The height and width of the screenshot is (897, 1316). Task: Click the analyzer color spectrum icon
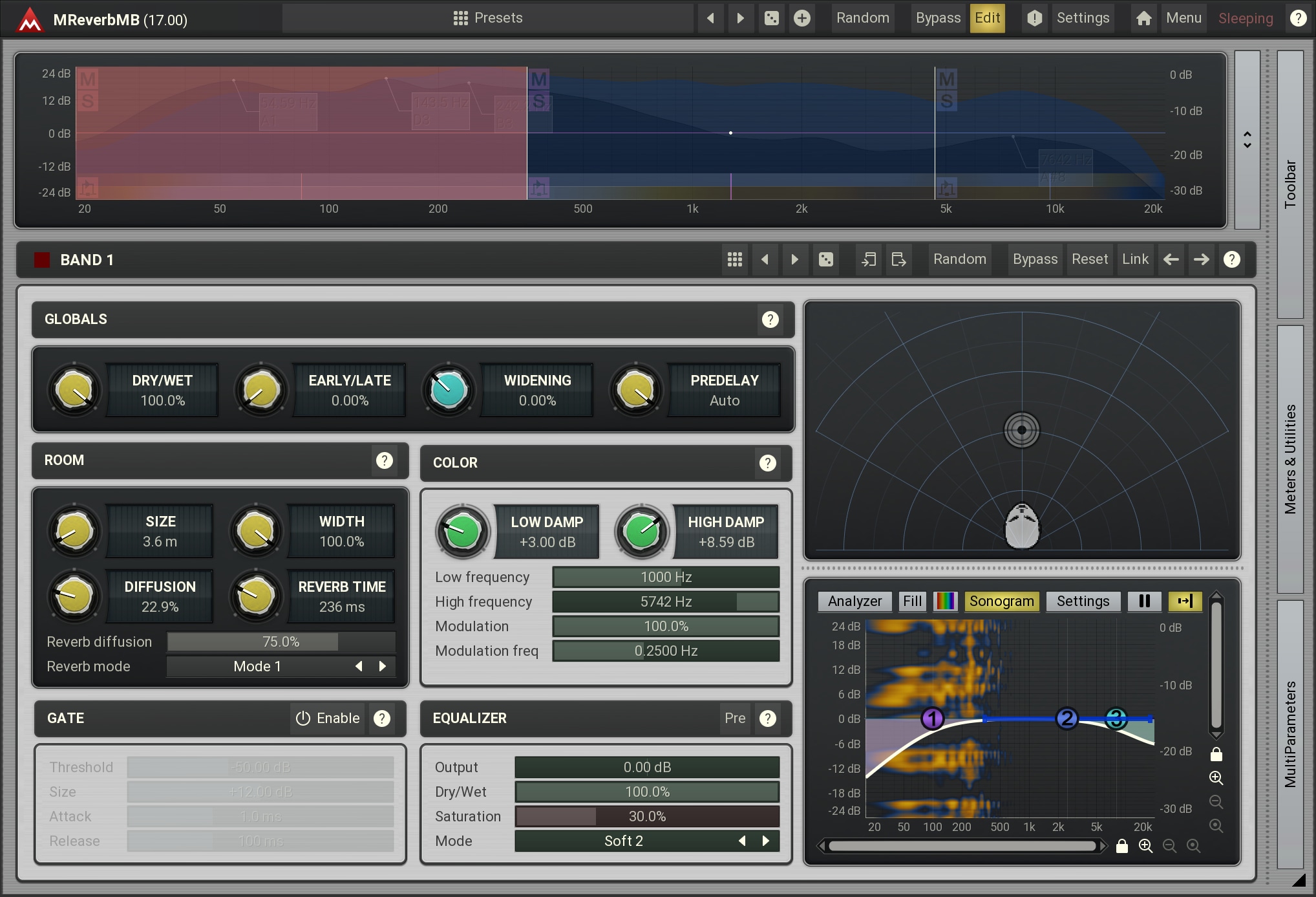(x=946, y=601)
